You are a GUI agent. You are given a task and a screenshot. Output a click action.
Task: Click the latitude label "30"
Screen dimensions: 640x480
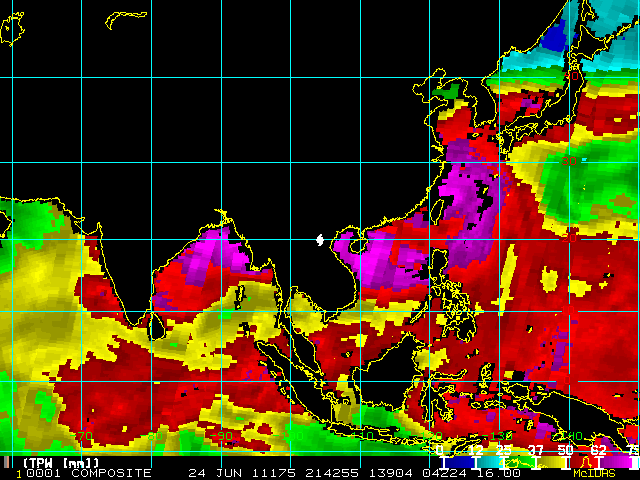[x=569, y=161]
